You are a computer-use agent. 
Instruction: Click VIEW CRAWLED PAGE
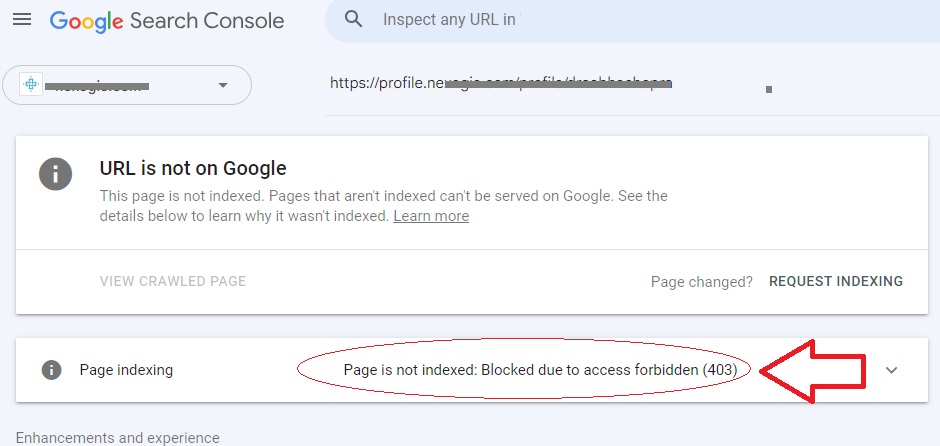[173, 281]
